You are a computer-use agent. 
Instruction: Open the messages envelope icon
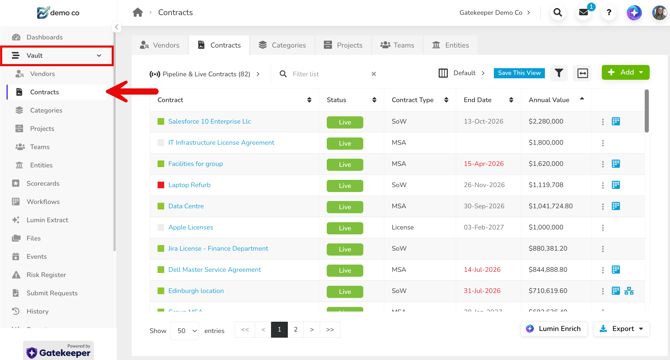(x=583, y=12)
